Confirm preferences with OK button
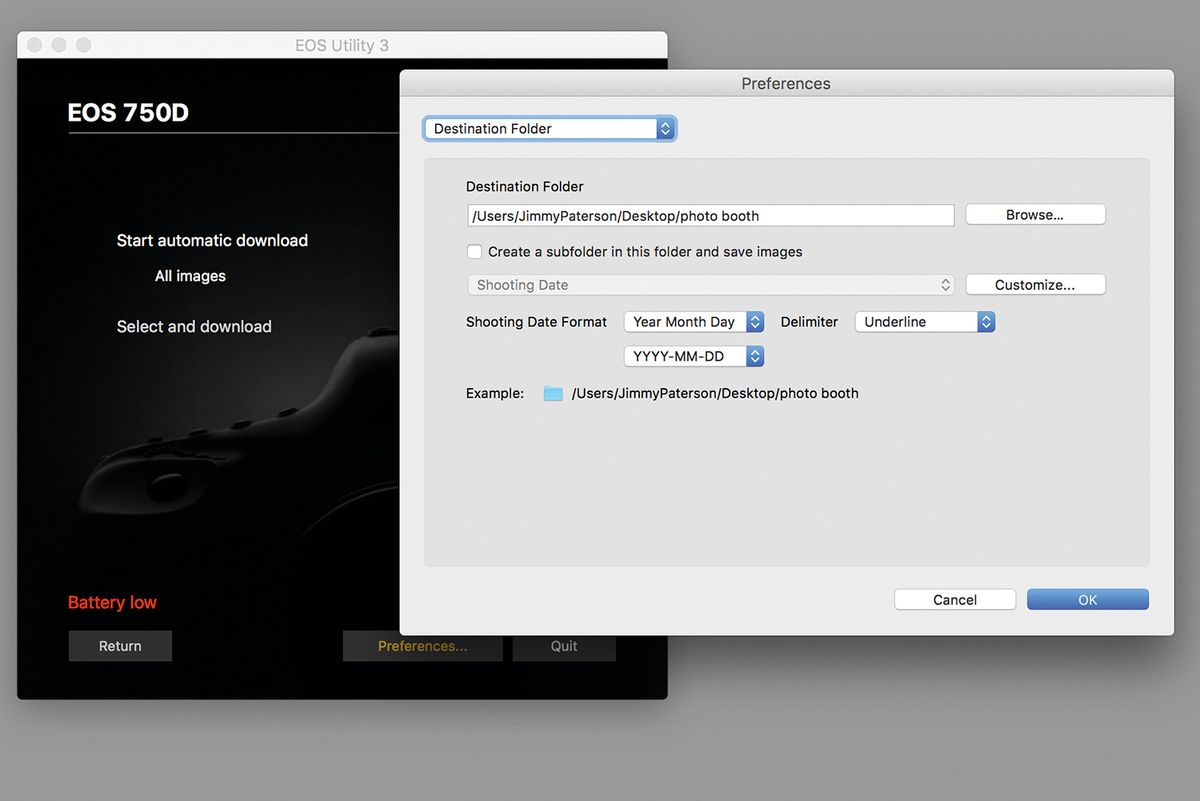Viewport: 1200px width, 801px height. coord(1088,600)
